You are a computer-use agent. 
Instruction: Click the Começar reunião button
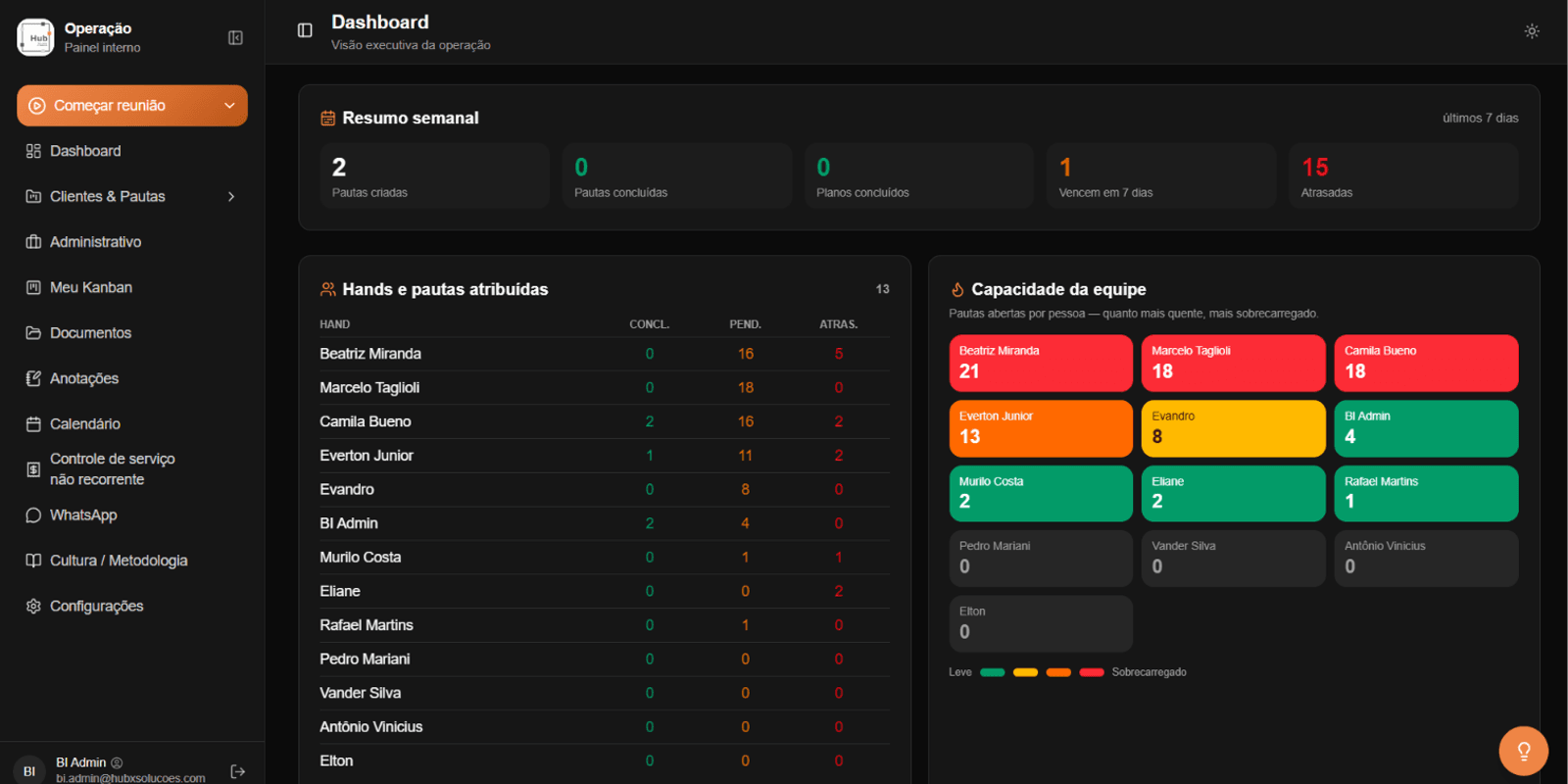132,106
